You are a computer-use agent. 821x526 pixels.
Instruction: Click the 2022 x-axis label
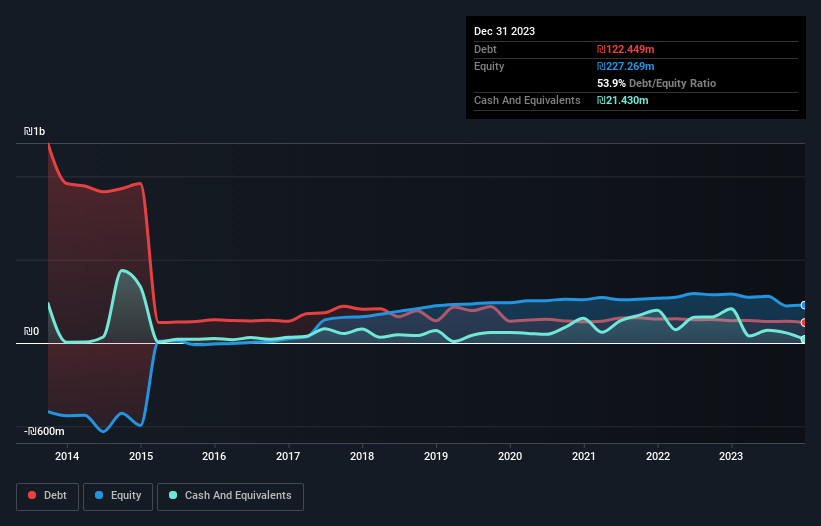658,456
